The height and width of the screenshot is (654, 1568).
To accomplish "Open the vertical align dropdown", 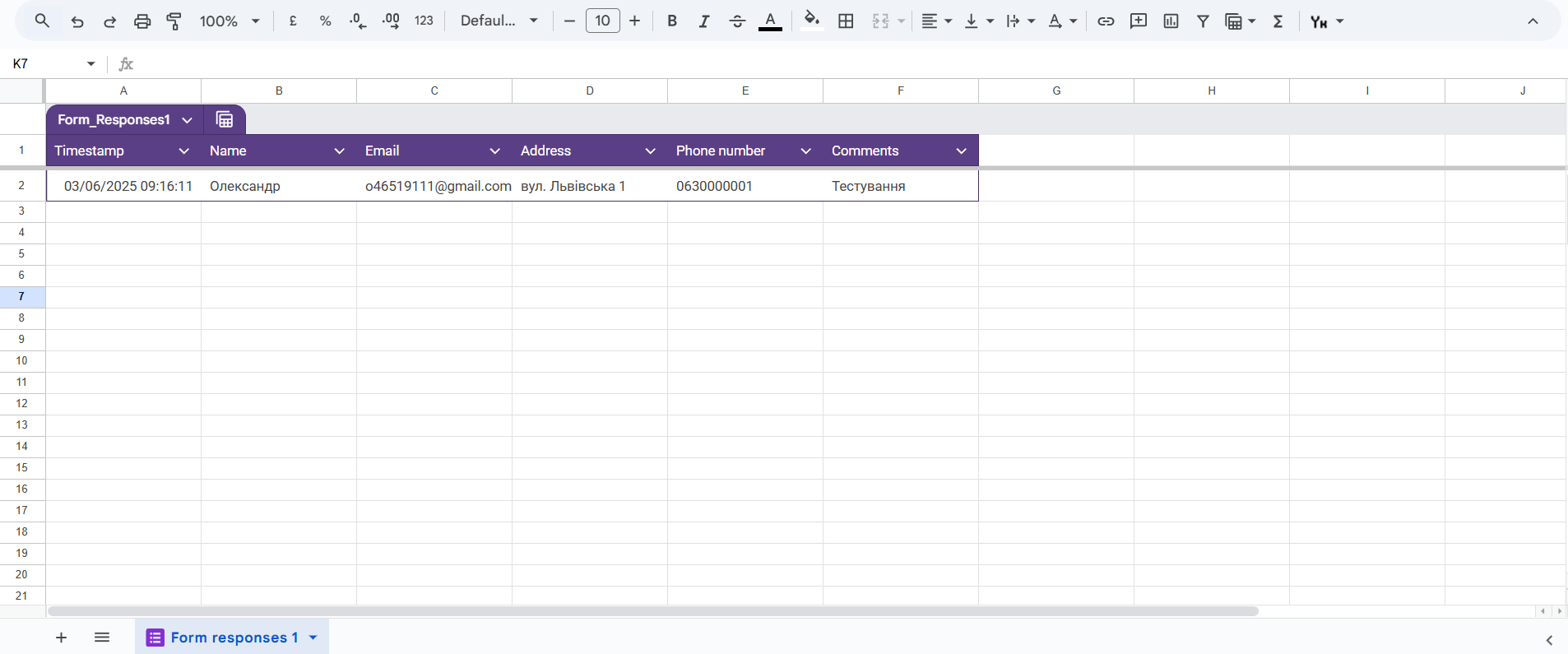I will point(979,21).
